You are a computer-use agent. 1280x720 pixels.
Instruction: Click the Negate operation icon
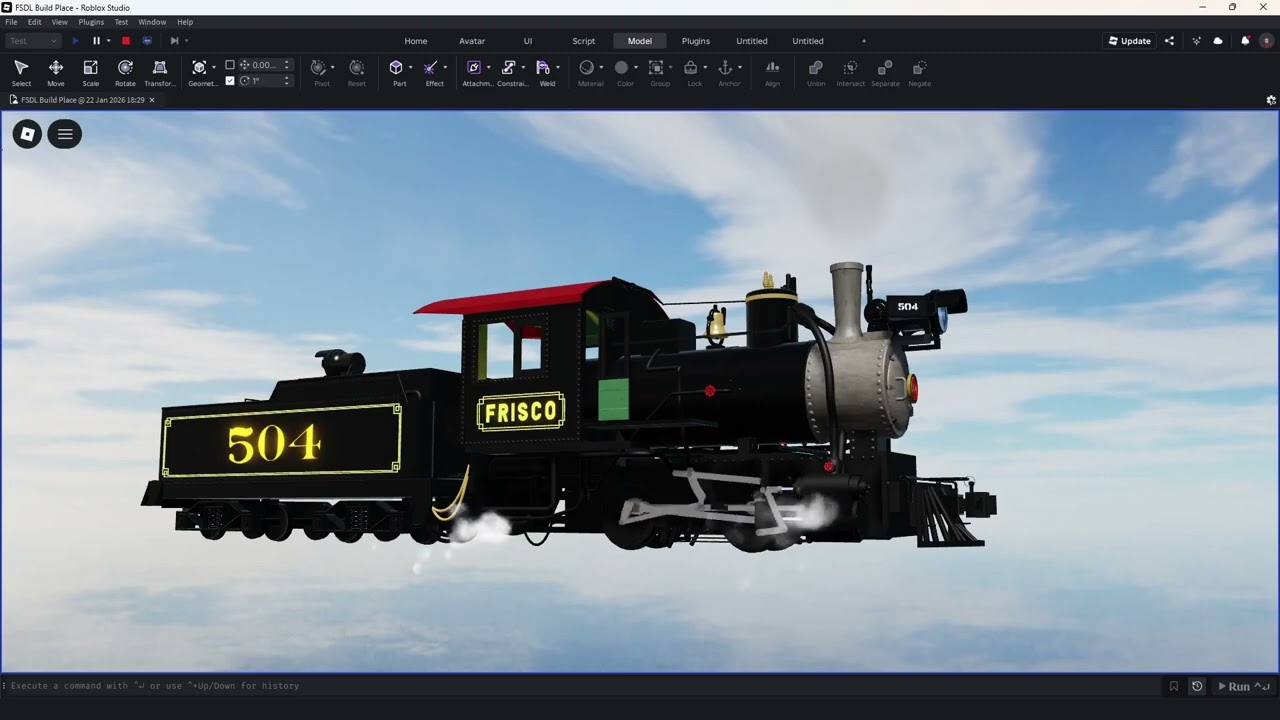pyautogui.click(x=919, y=68)
